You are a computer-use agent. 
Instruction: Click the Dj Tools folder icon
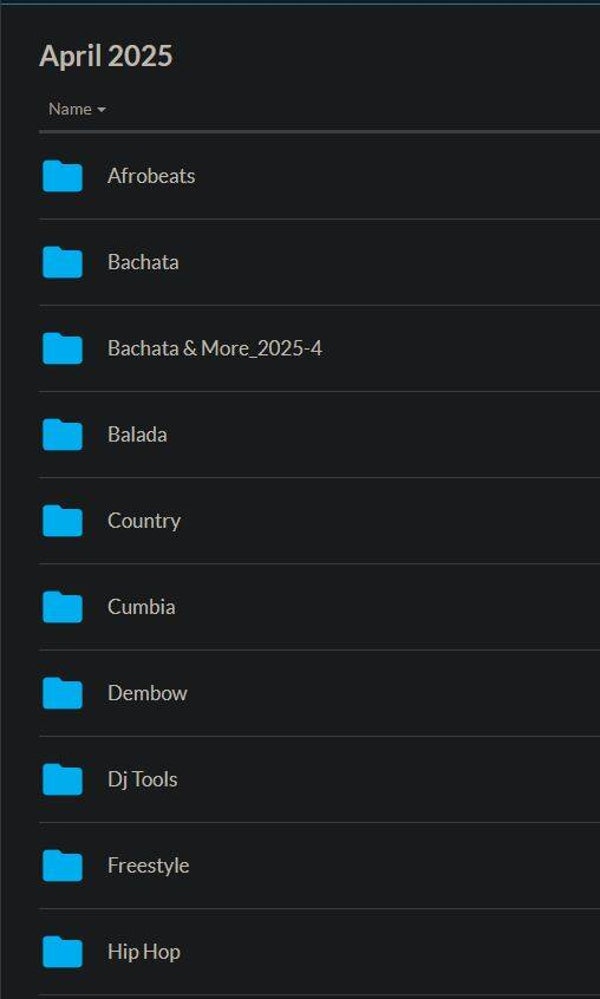(x=62, y=779)
